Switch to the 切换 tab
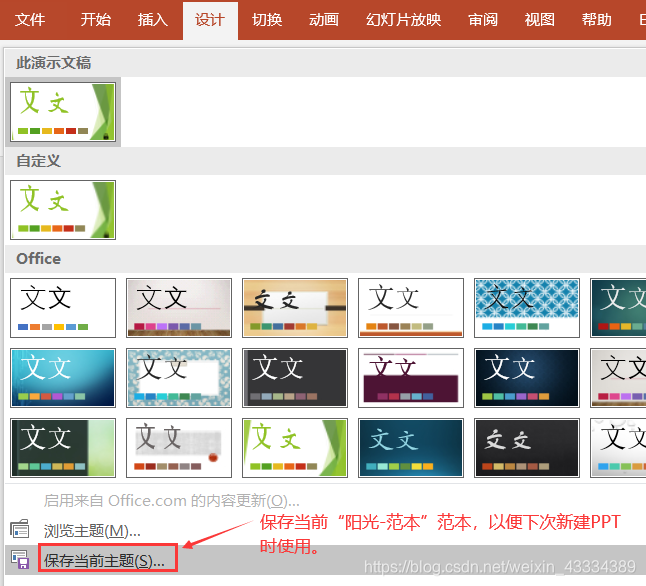This screenshot has height=586, width=646. coord(267,20)
